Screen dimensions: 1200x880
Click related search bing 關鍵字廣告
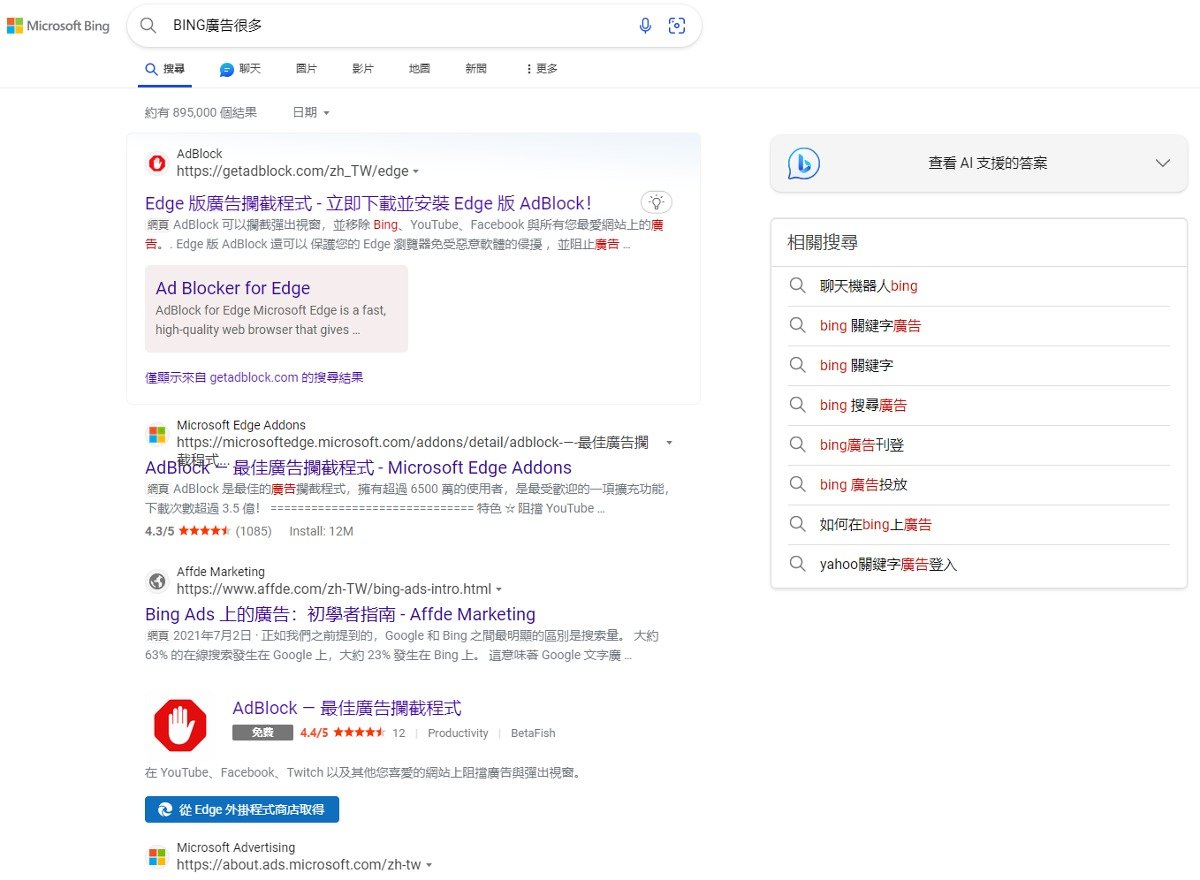870,326
